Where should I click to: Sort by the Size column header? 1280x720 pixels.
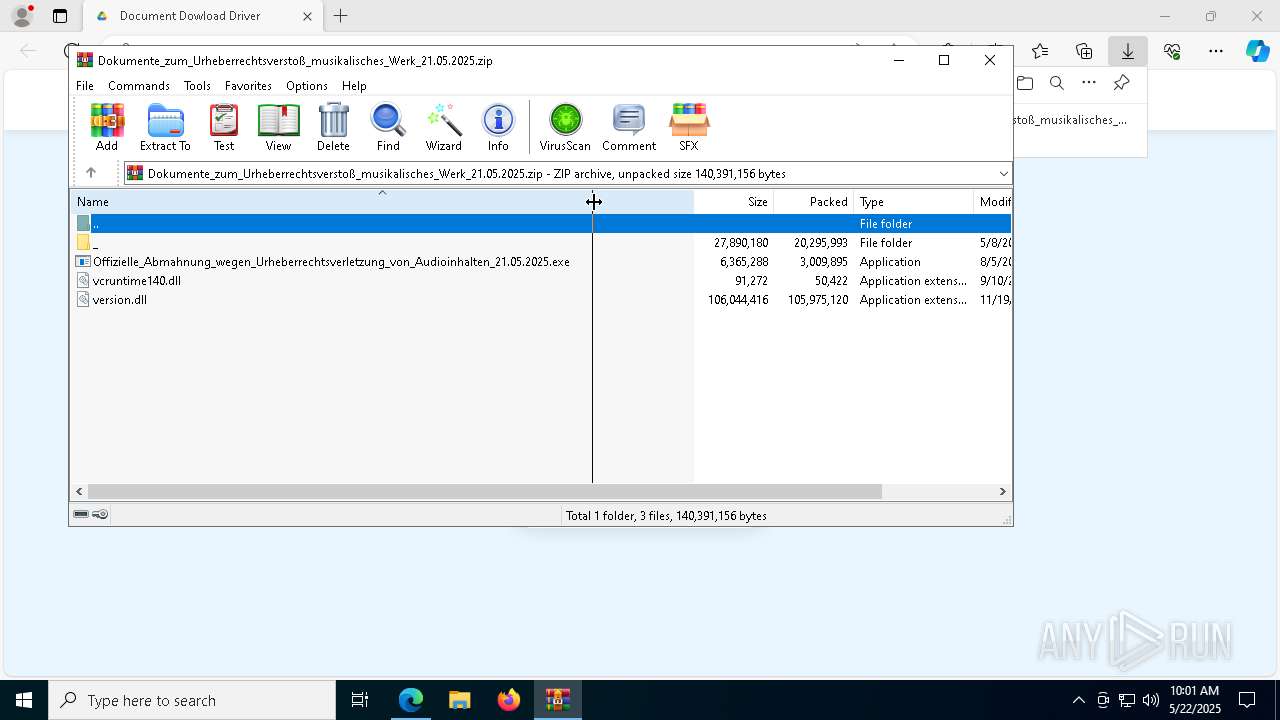pos(733,202)
